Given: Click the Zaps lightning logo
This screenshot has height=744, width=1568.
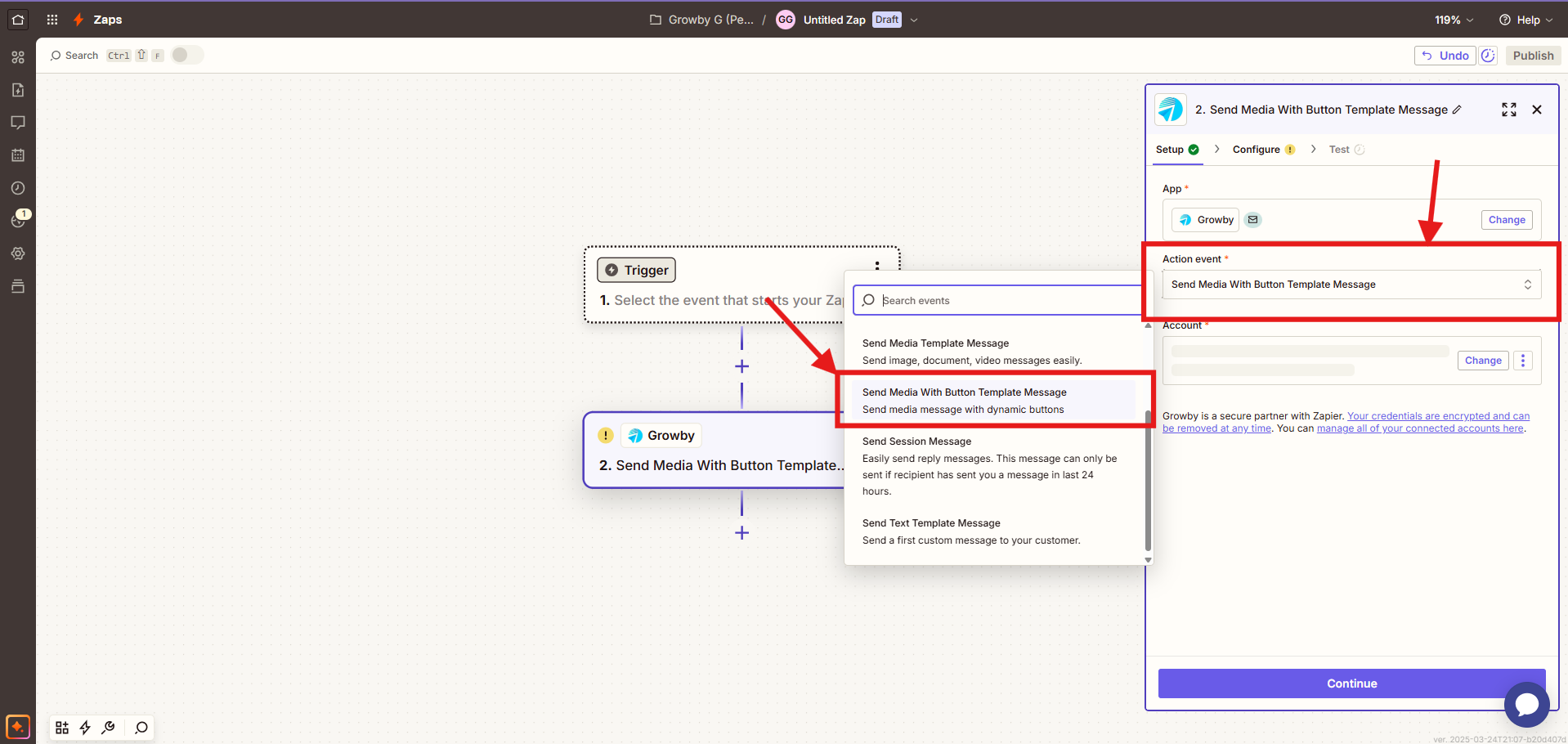Looking at the screenshot, I should [x=78, y=20].
